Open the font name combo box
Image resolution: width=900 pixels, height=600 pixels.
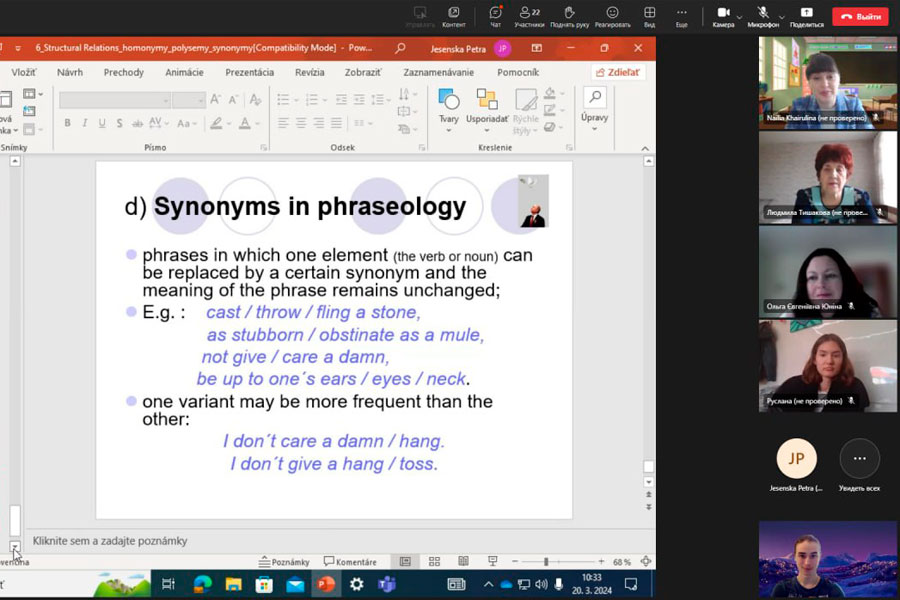tap(112, 100)
